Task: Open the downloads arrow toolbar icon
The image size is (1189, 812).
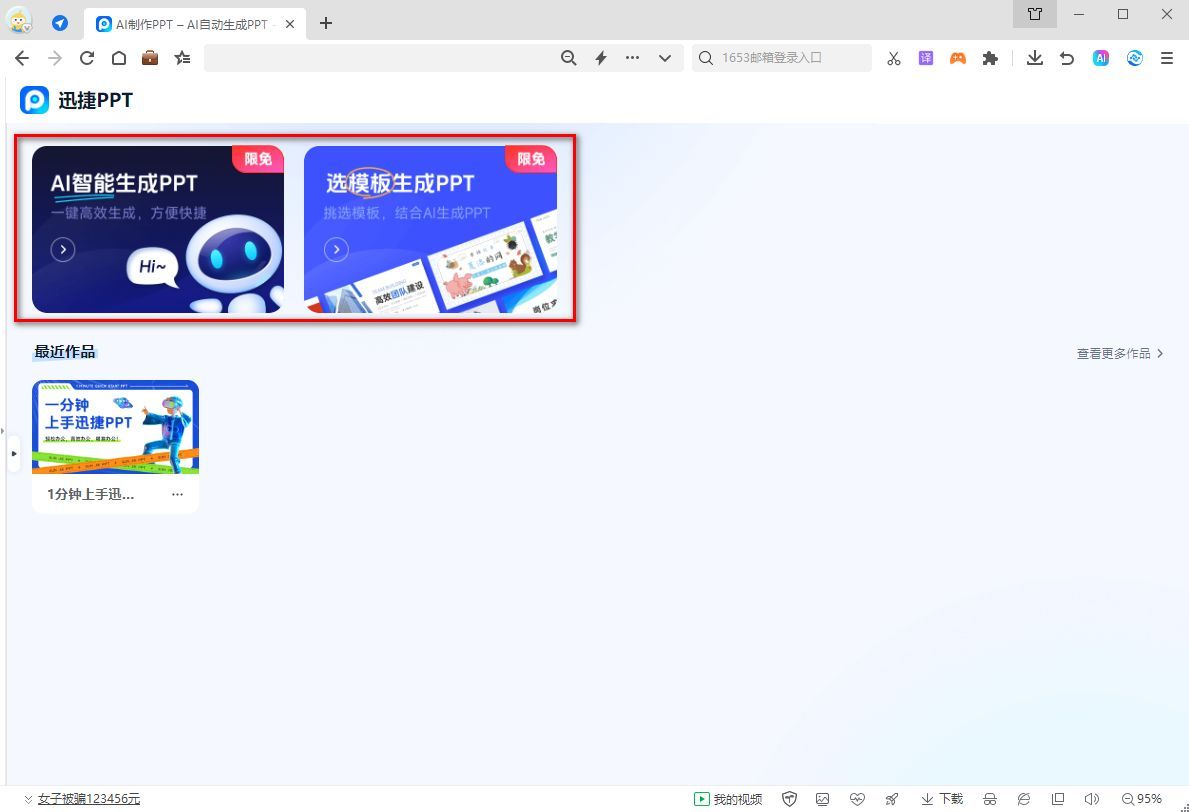Action: 1035,58
